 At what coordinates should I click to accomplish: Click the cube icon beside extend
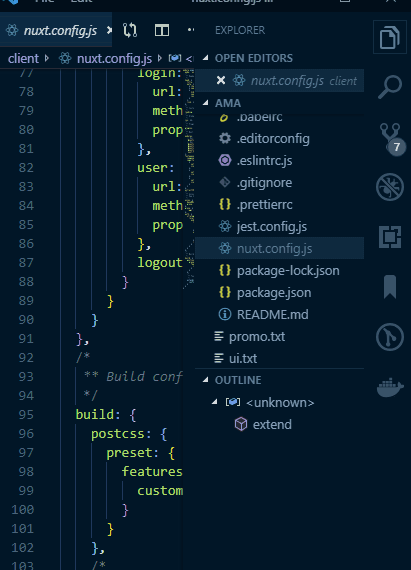241,424
